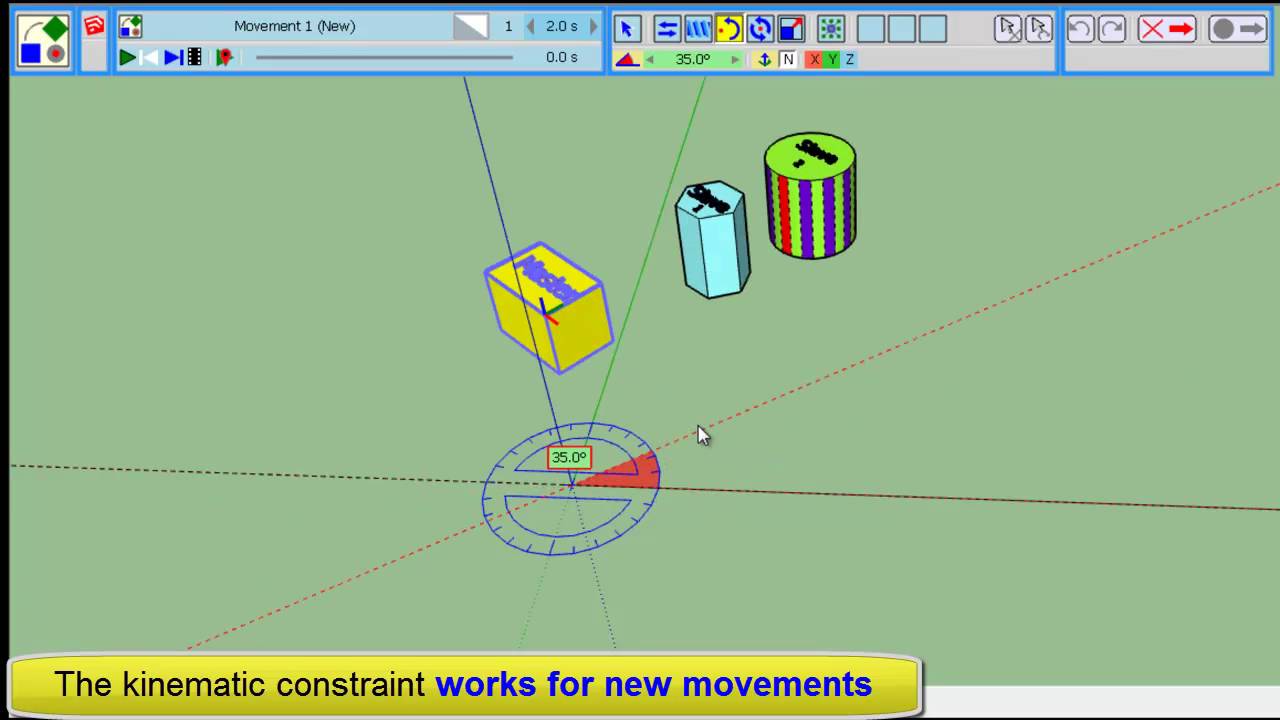The width and height of the screenshot is (1280, 720).
Task: Click the gray circle arrow record button
Action: coord(1237,28)
